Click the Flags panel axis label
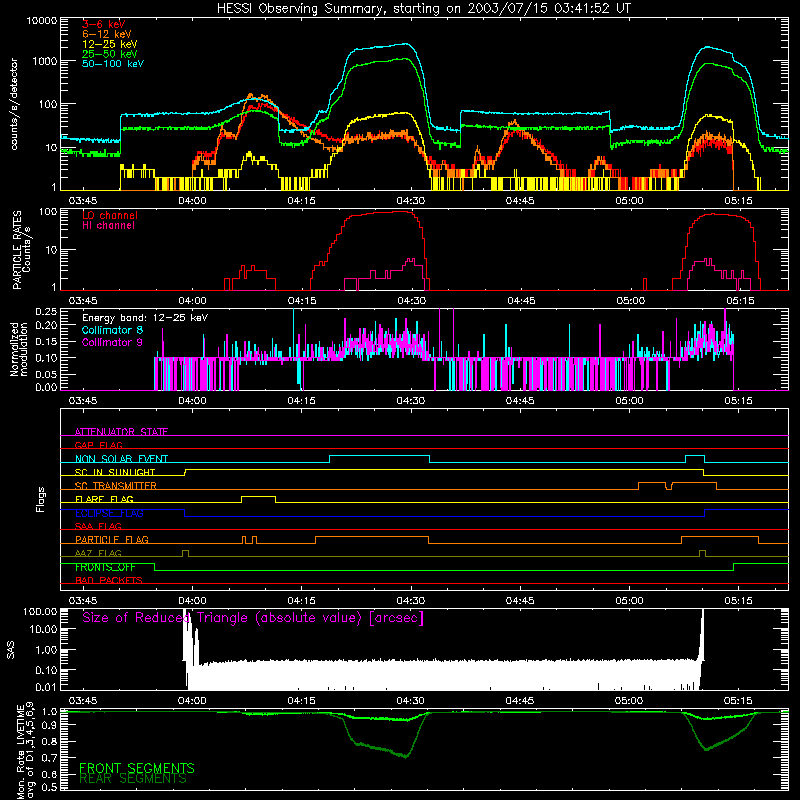The height and width of the screenshot is (800, 800). pos(40,499)
